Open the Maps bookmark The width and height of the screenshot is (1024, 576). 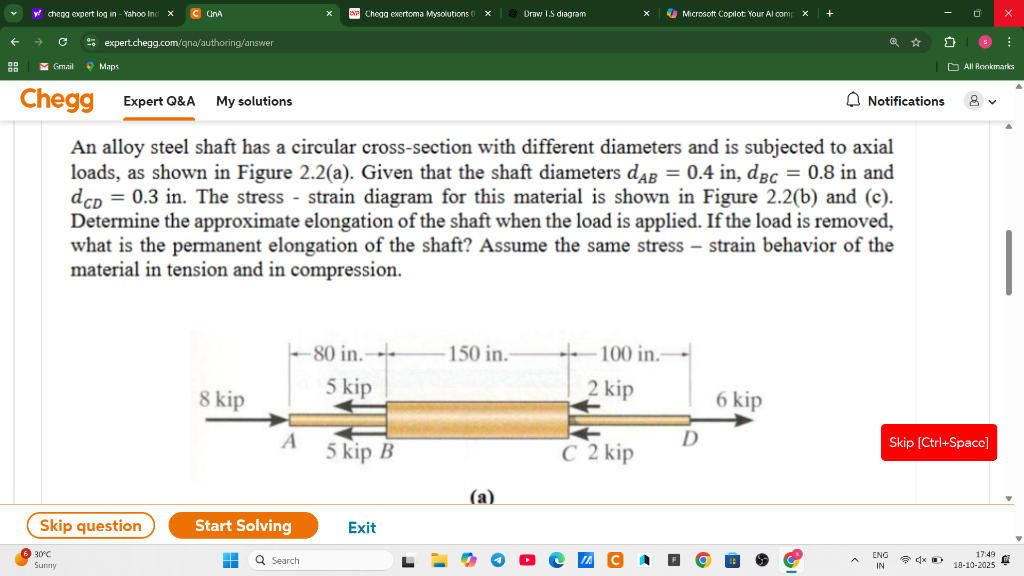pos(103,67)
